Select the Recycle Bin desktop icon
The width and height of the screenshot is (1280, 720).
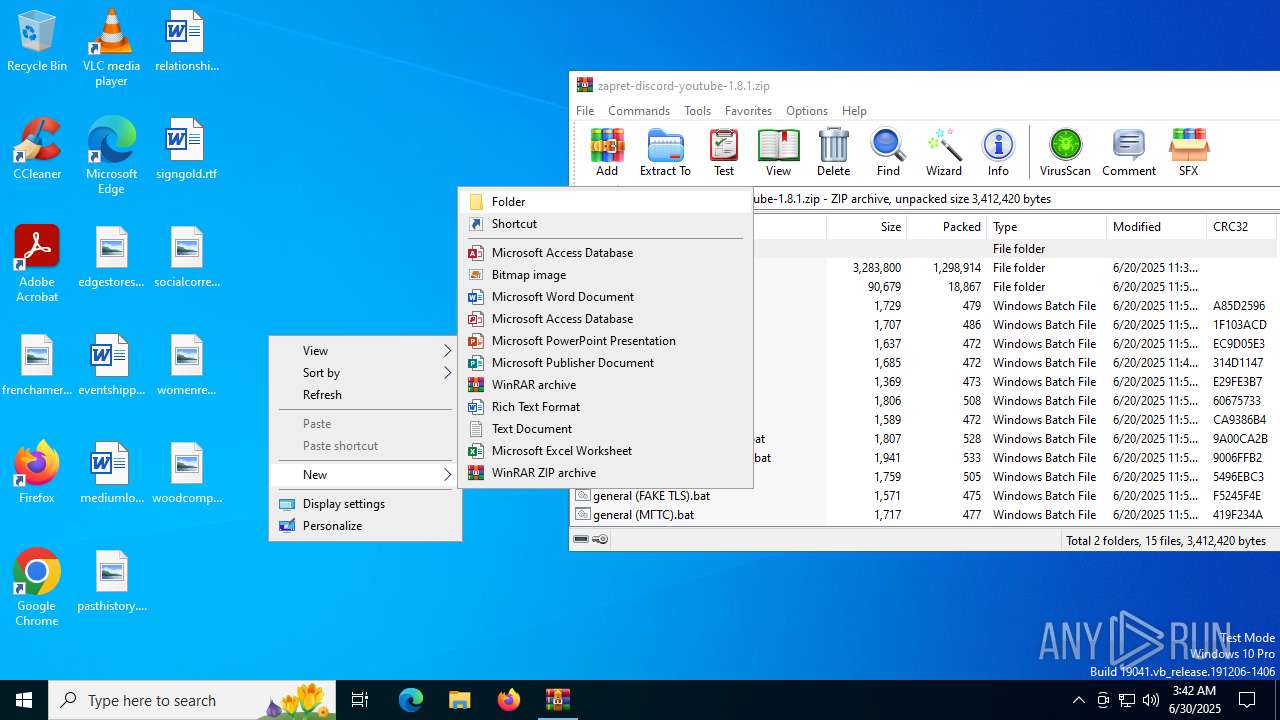pos(37,41)
